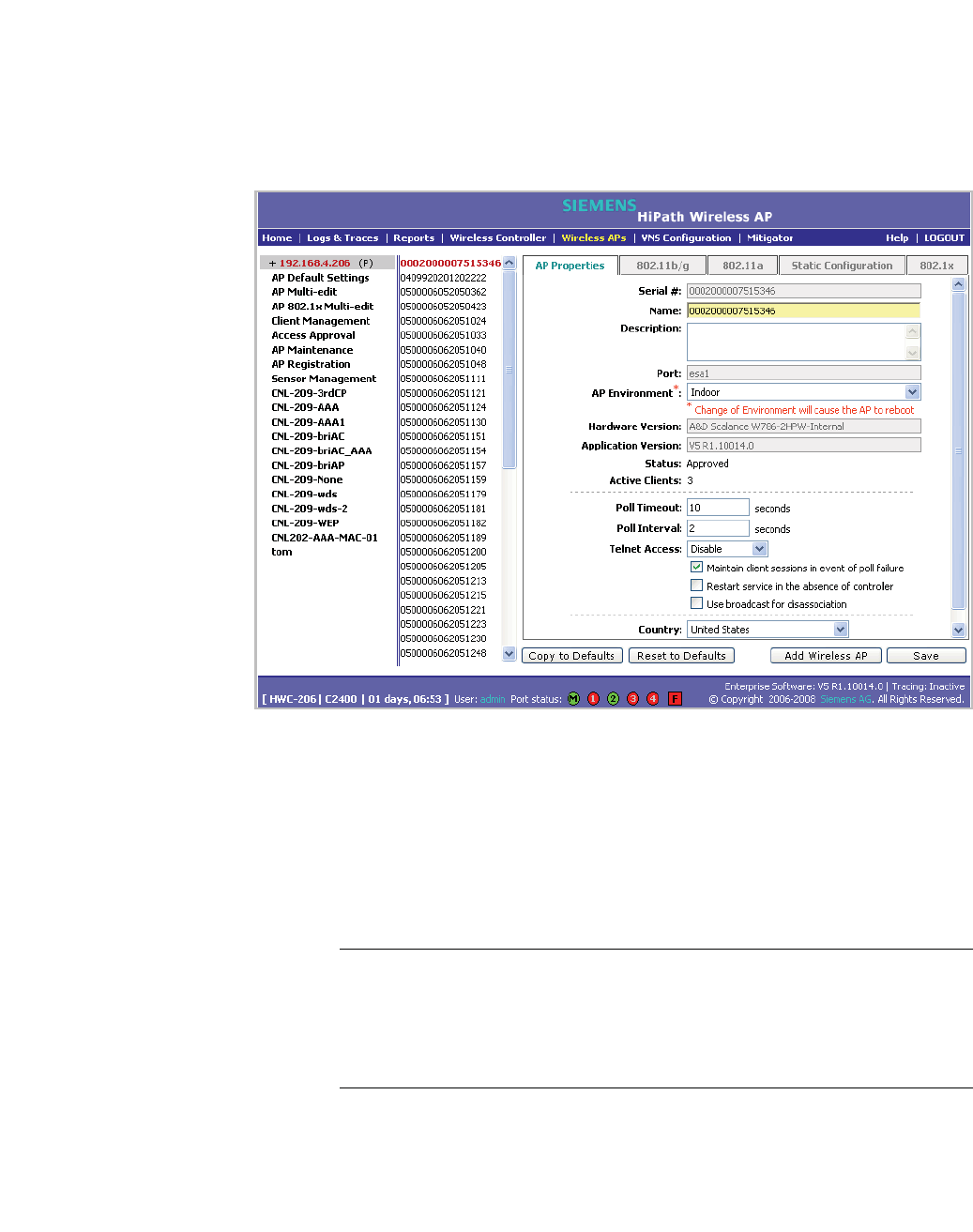973x1232 pixels.
Task: Select the AP Properties tab
Action: (x=570, y=266)
